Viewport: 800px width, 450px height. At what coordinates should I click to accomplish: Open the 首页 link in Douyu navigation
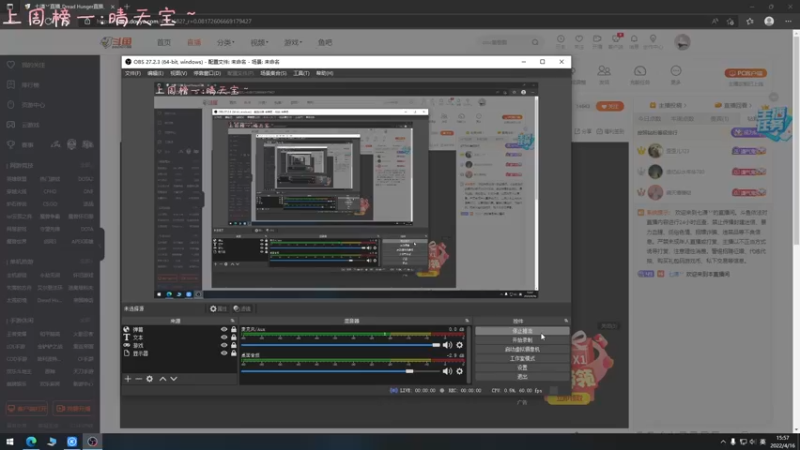click(x=164, y=42)
